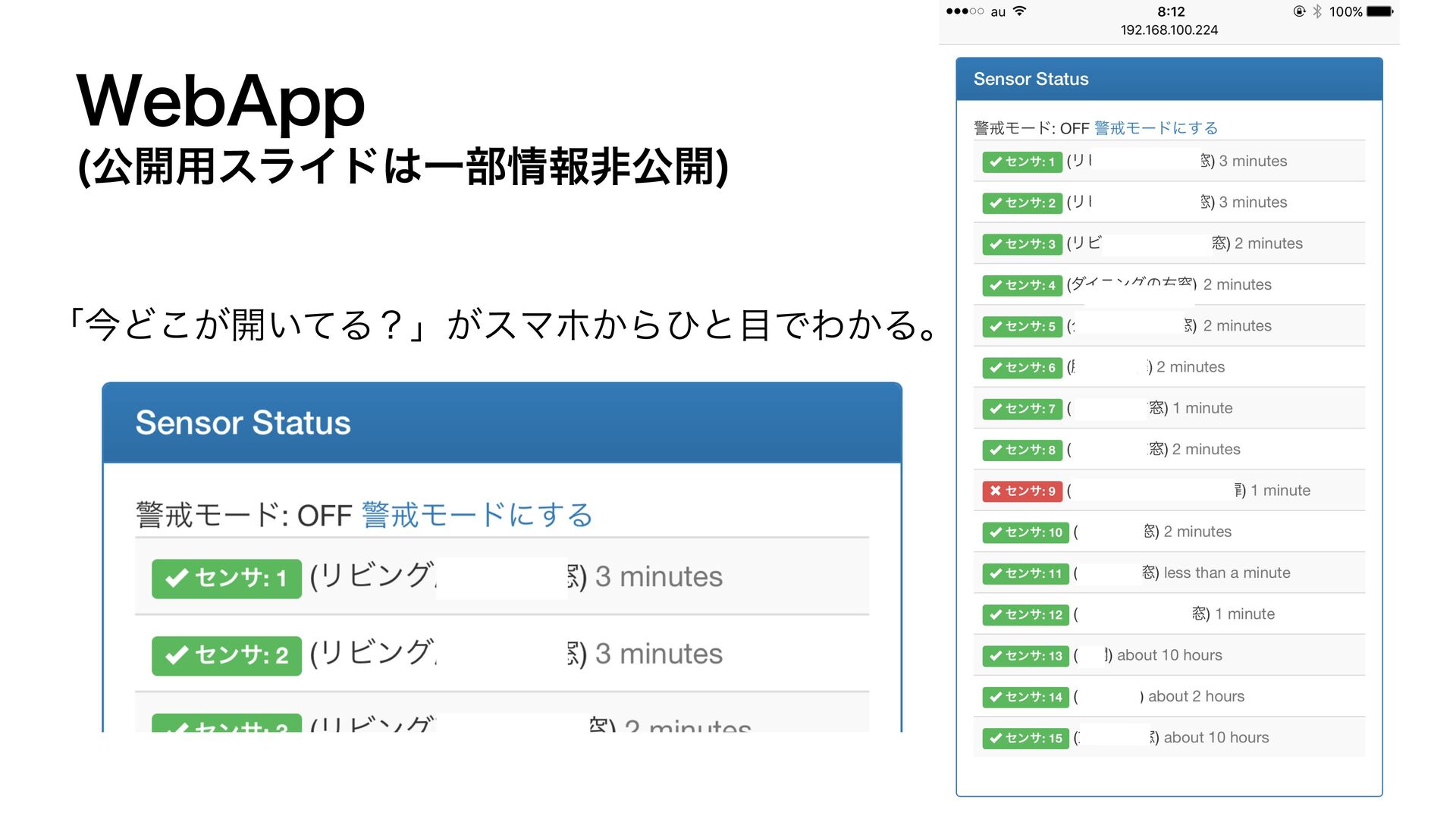Click the red センサ:9 error badge
The image size is (1456, 819).
[1021, 491]
